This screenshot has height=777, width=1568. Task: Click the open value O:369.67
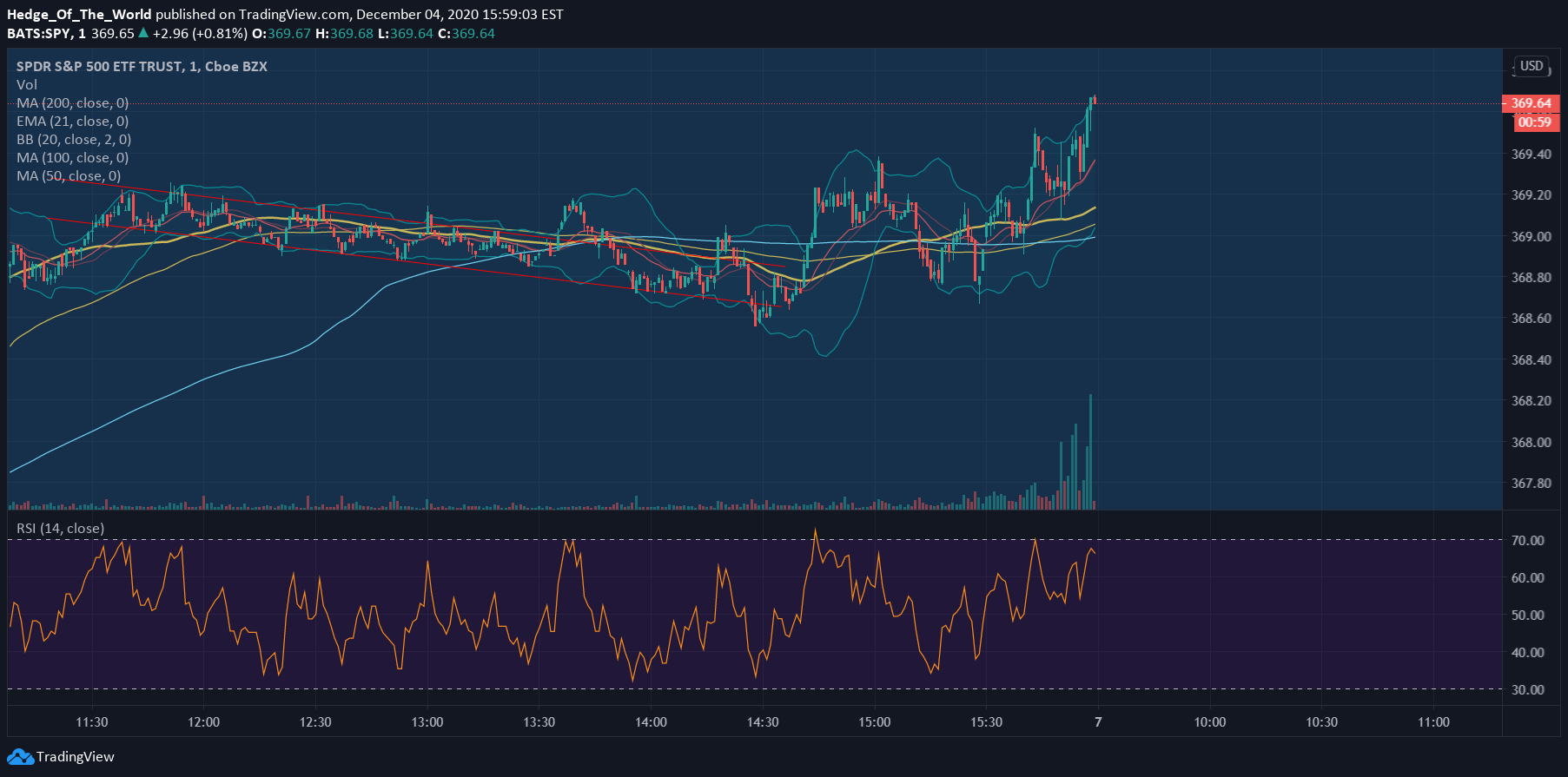tap(281, 34)
